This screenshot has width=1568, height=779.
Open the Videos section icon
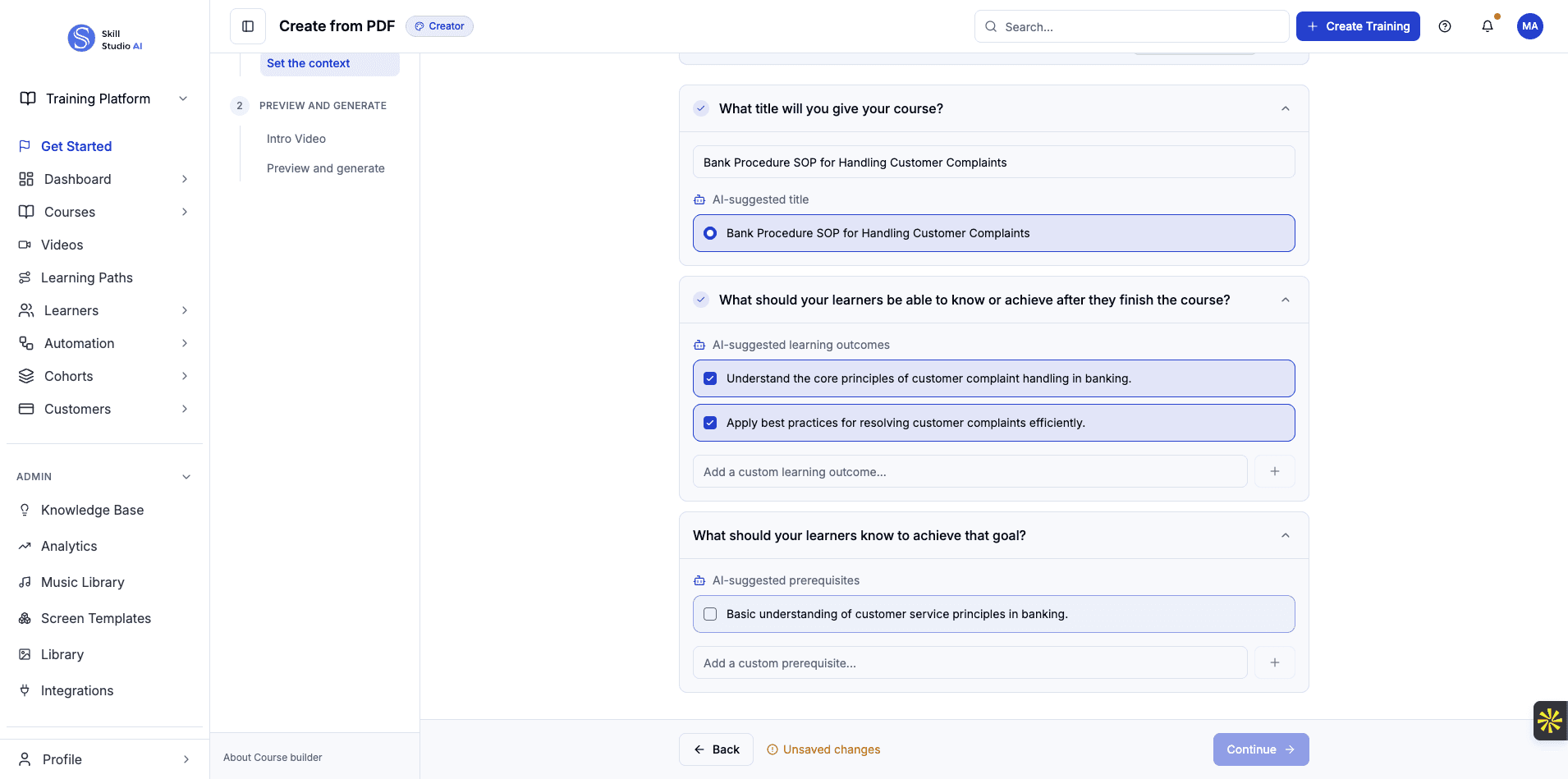(x=25, y=245)
